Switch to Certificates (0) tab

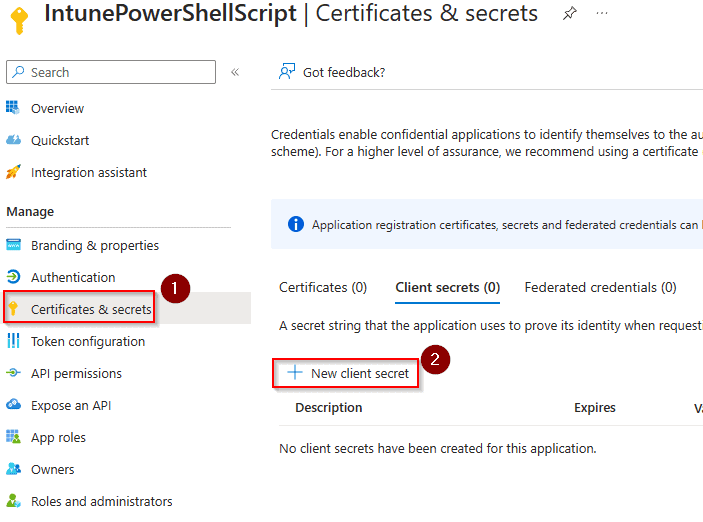point(323,287)
